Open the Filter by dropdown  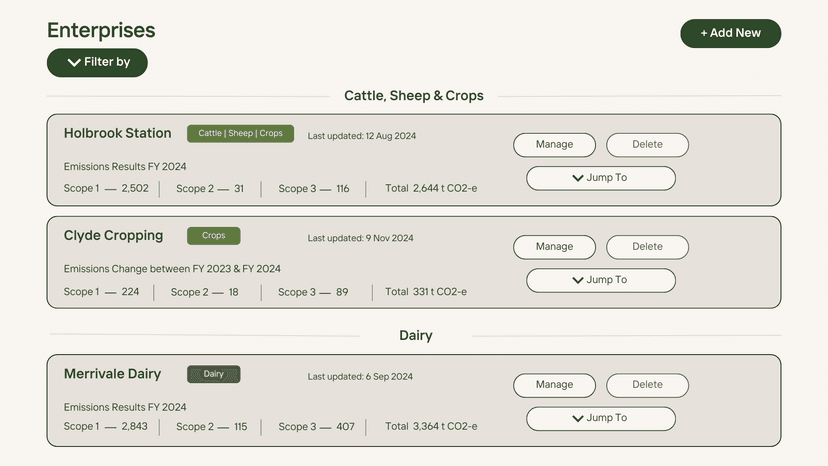(x=97, y=62)
